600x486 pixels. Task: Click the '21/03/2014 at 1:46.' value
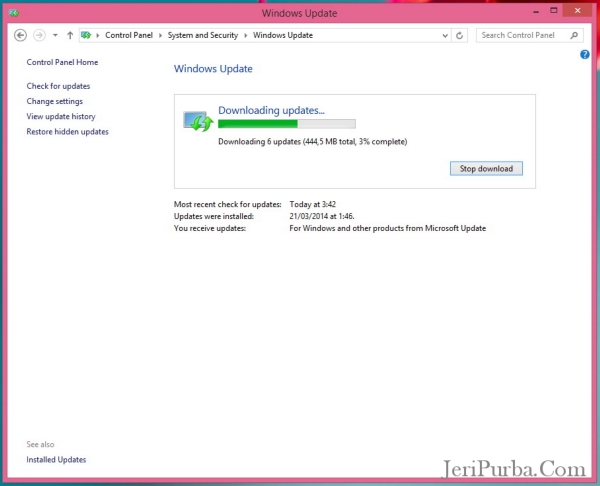coord(322,216)
